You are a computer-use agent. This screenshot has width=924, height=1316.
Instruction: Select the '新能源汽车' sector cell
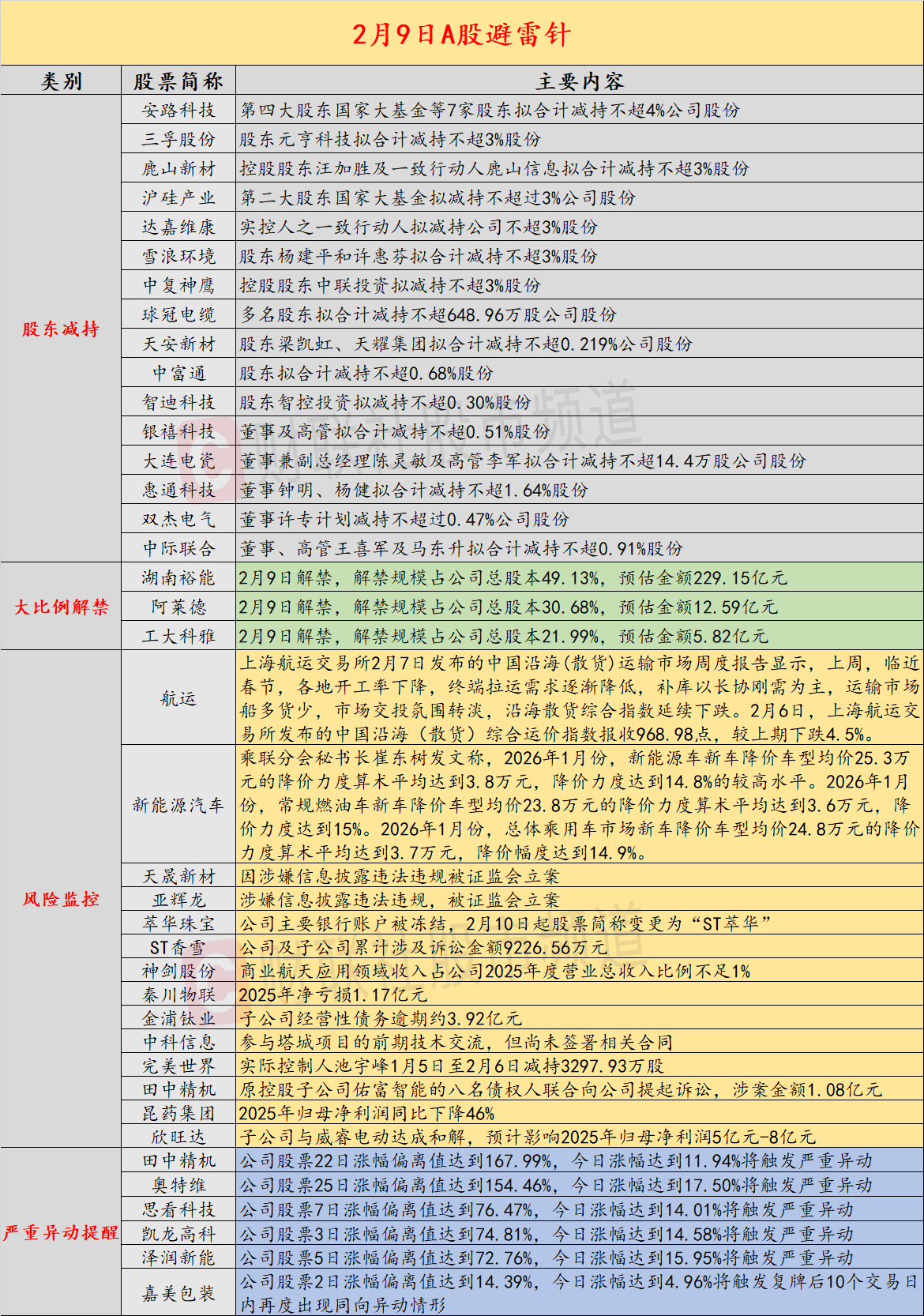coord(178,805)
